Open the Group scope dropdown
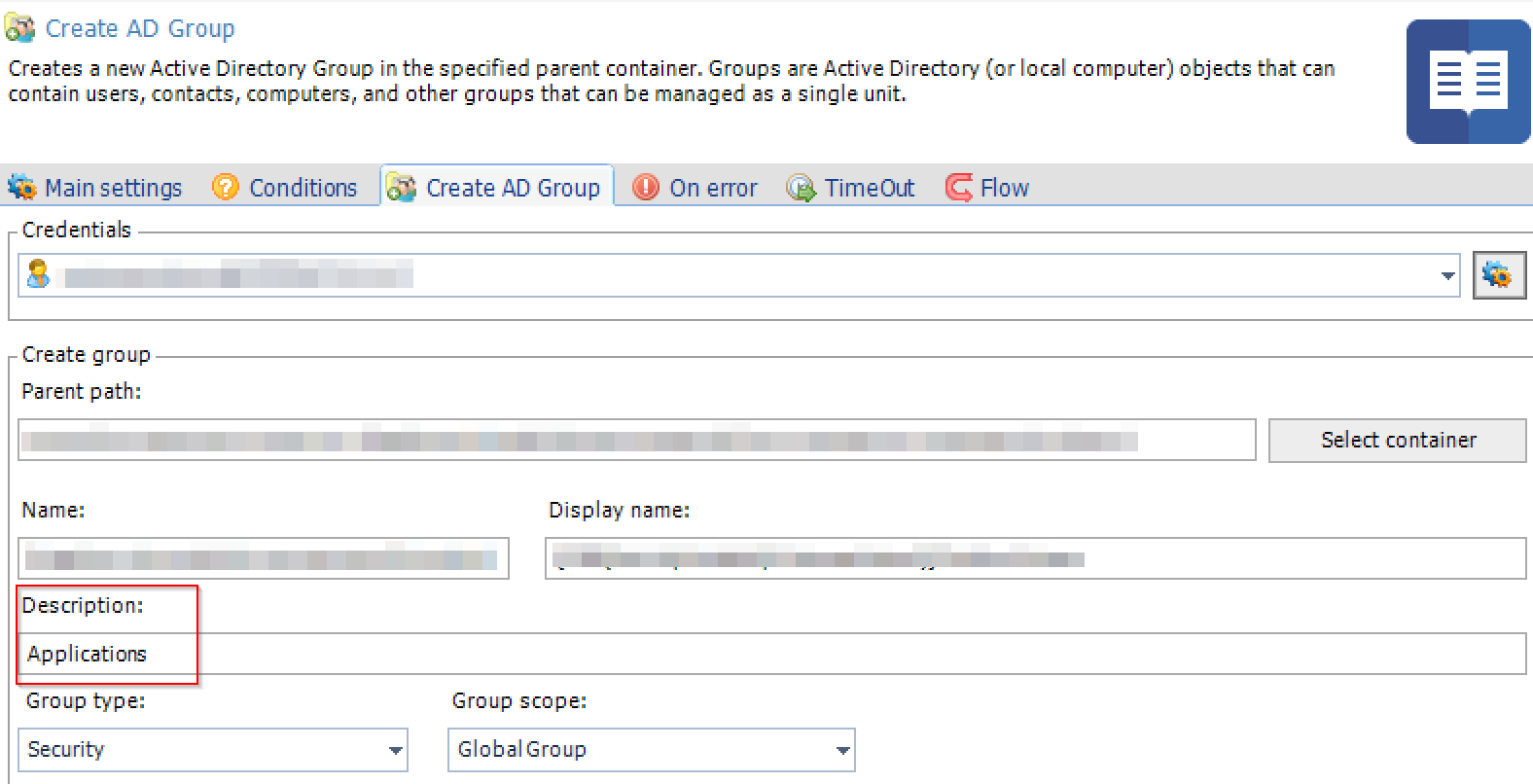The height and width of the screenshot is (784, 1533). coord(842,750)
